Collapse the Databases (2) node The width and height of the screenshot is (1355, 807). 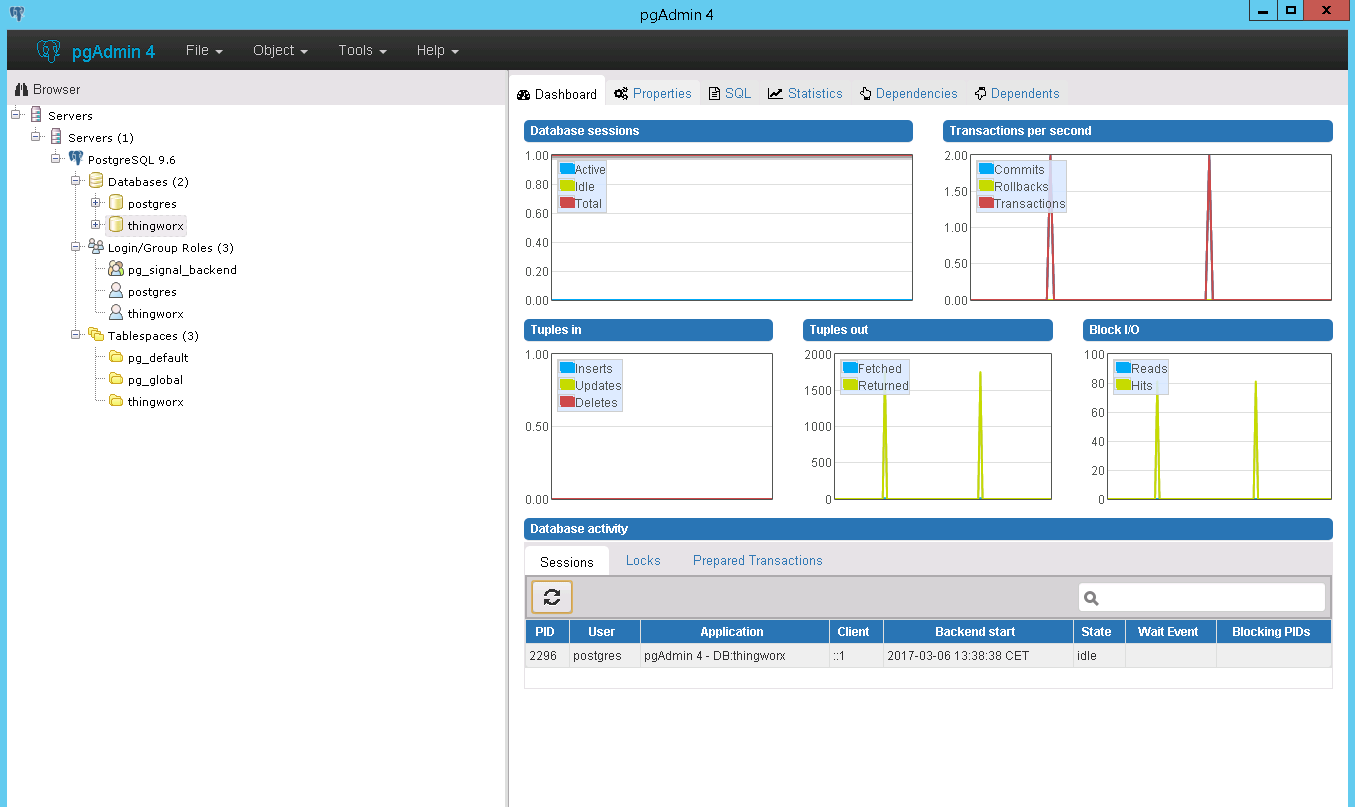pos(76,181)
